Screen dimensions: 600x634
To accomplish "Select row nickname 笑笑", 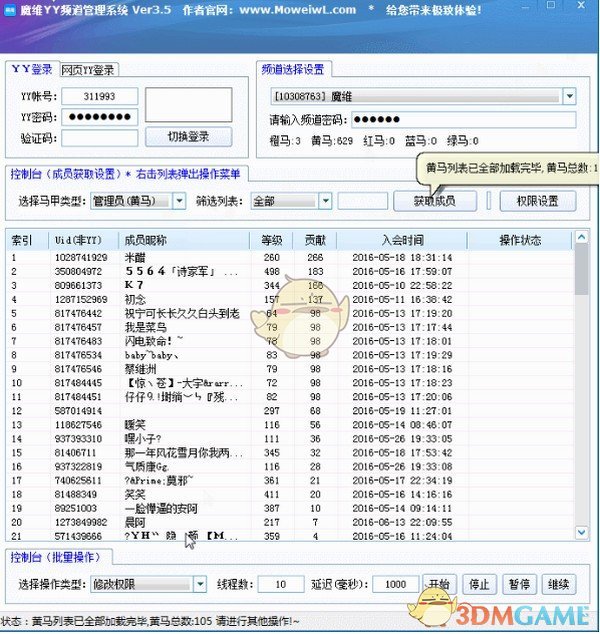I will coord(290,494).
